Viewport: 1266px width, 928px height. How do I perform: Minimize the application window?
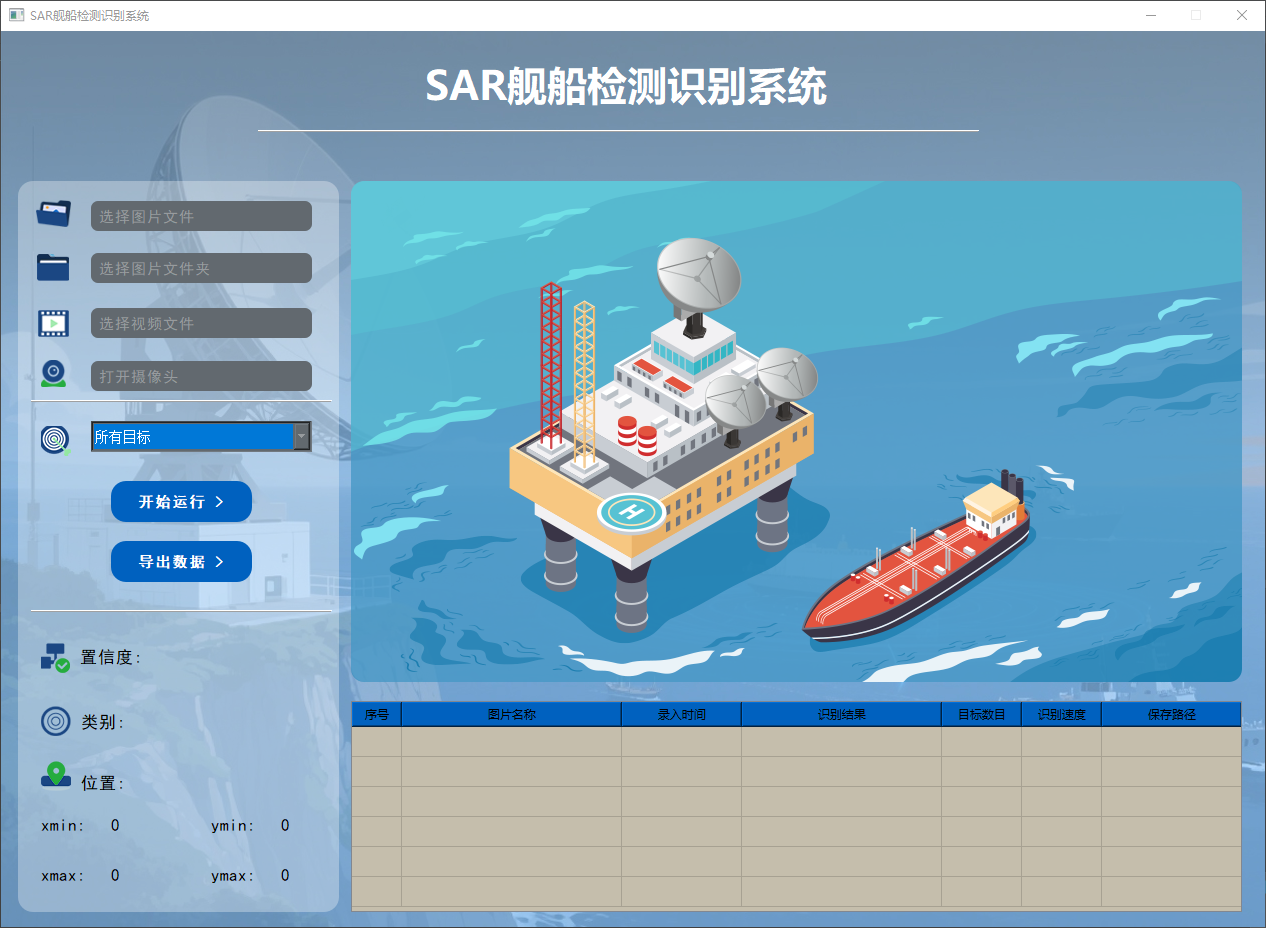1151,15
